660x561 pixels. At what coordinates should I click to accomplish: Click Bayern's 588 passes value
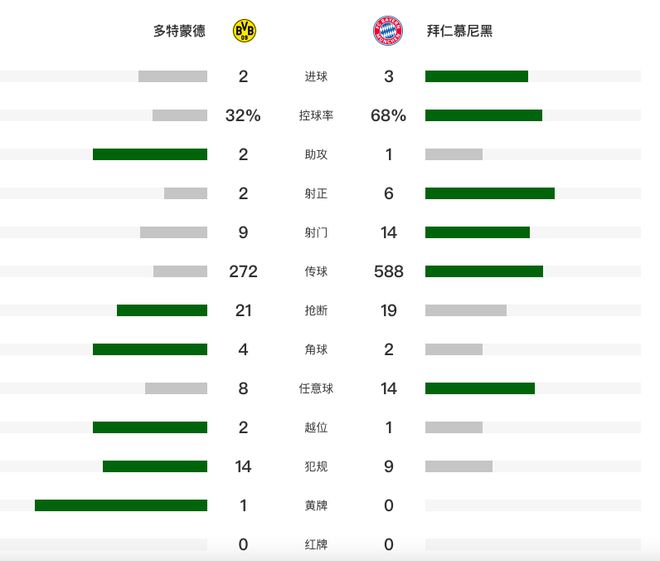click(389, 272)
